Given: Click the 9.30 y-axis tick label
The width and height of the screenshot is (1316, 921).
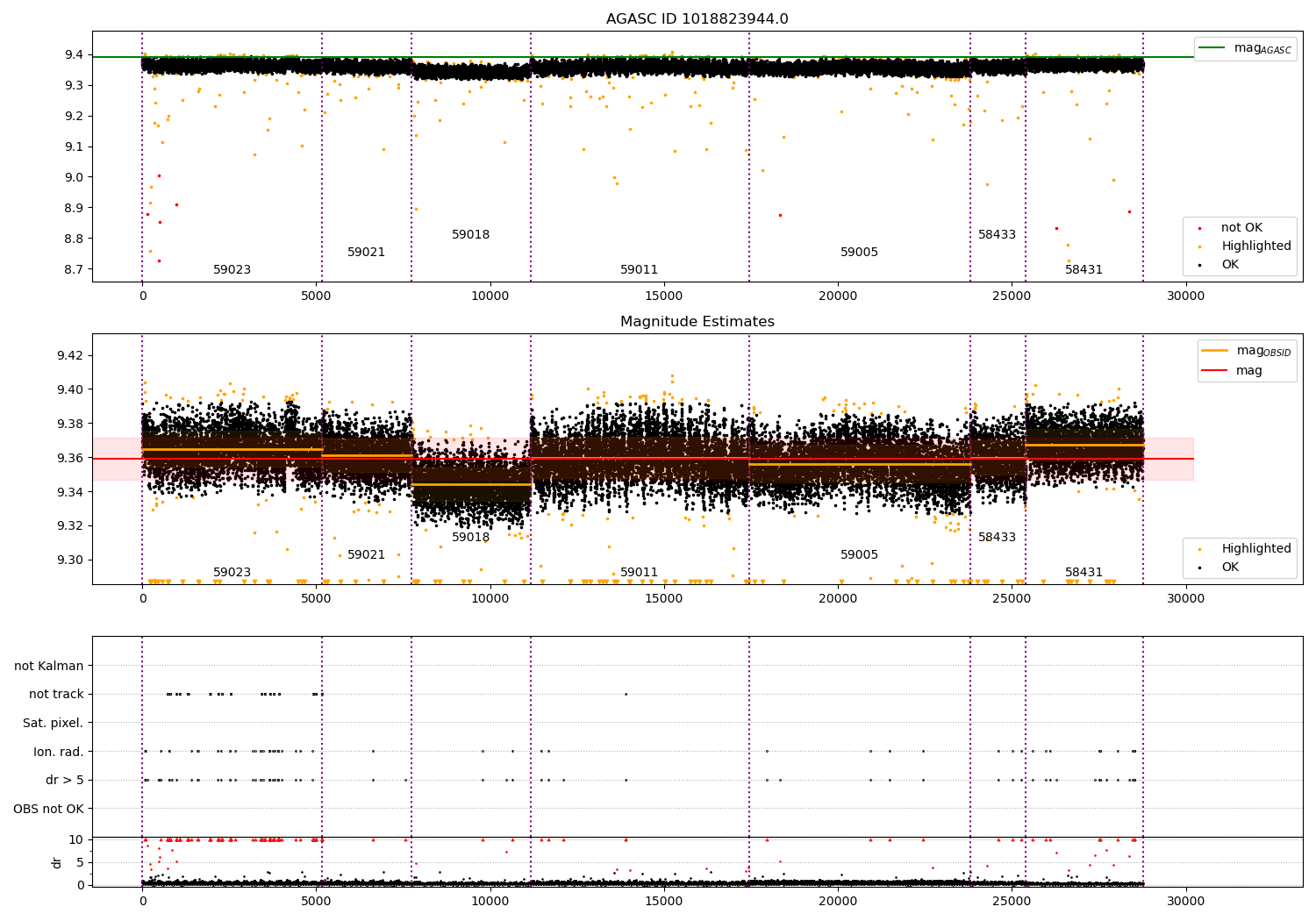Looking at the screenshot, I should tap(70, 560).
